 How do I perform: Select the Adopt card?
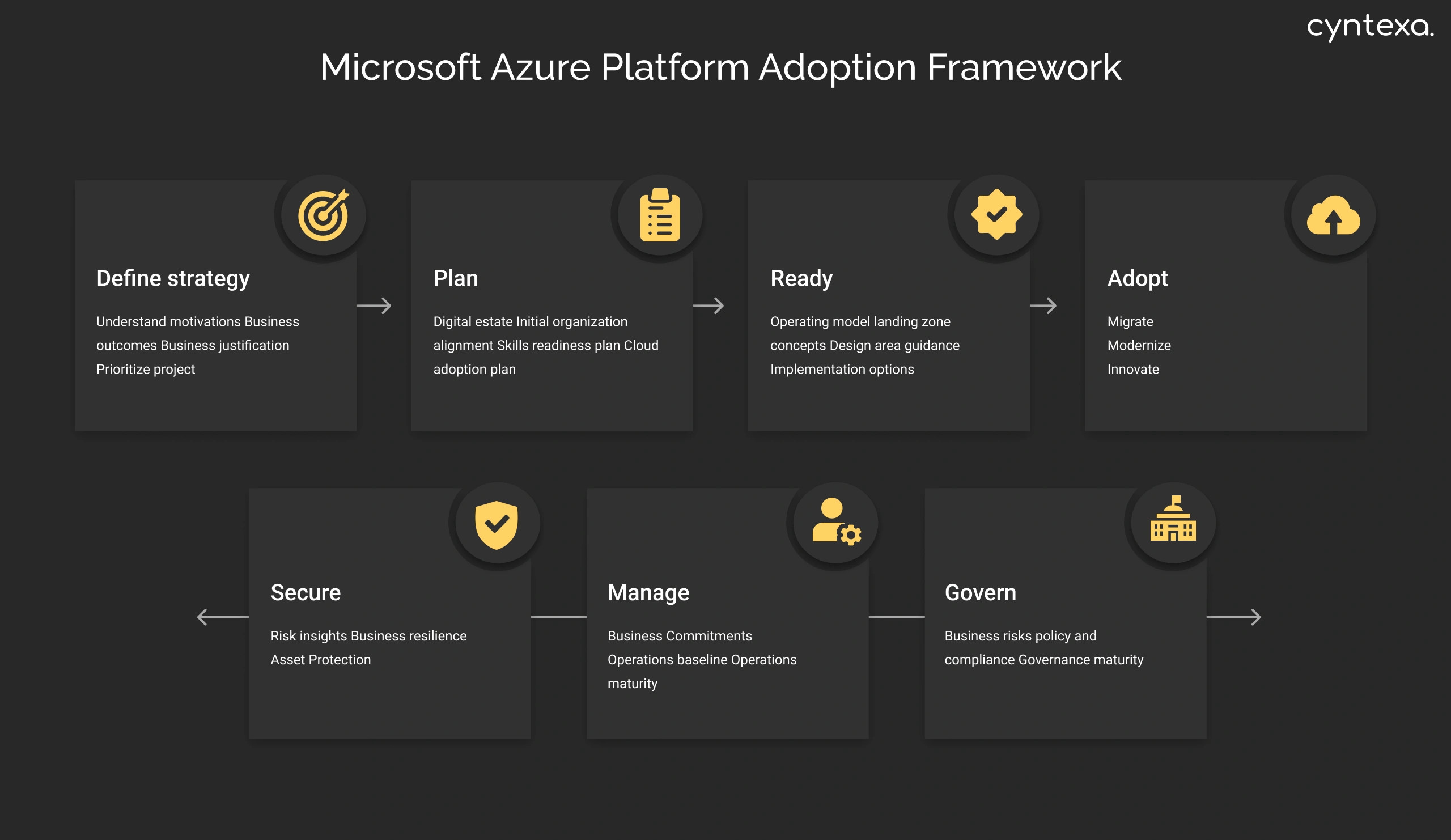pyautogui.click(x=1225, y=314)
